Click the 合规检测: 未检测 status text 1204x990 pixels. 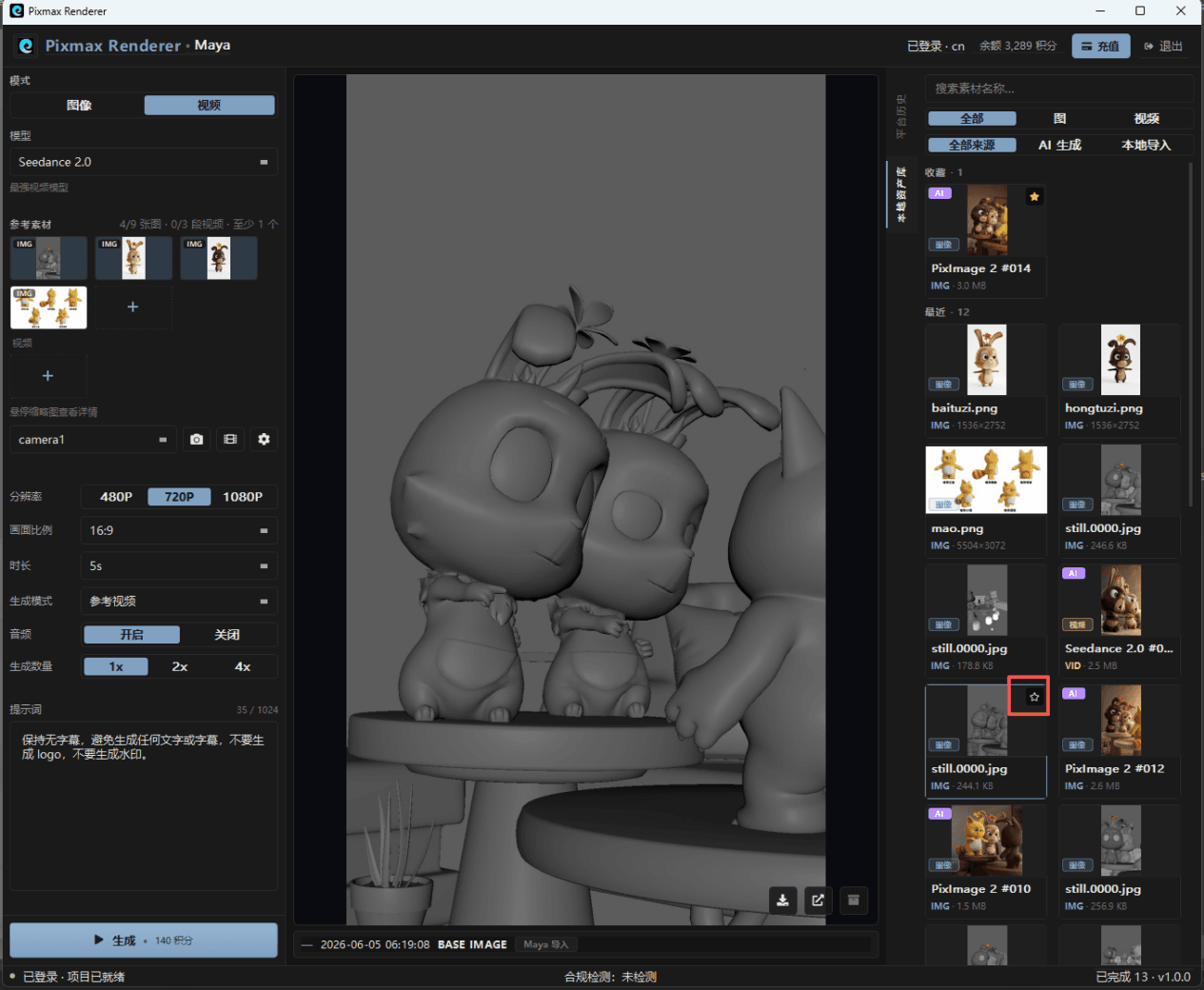point(610,977)
